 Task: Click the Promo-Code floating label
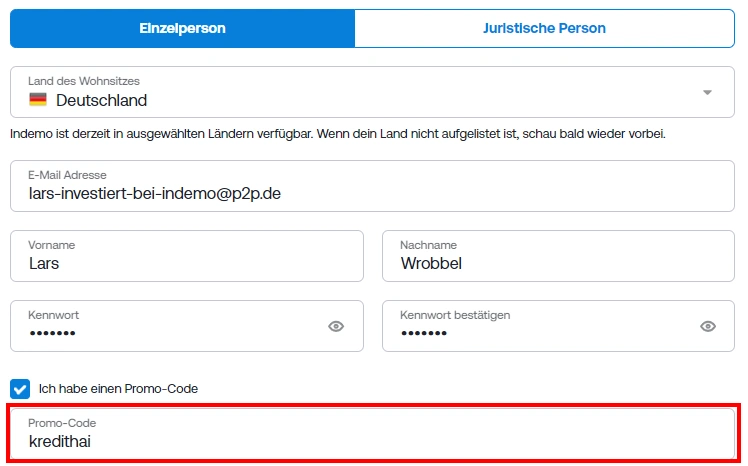pyautogui.click(x=62, y=423)
